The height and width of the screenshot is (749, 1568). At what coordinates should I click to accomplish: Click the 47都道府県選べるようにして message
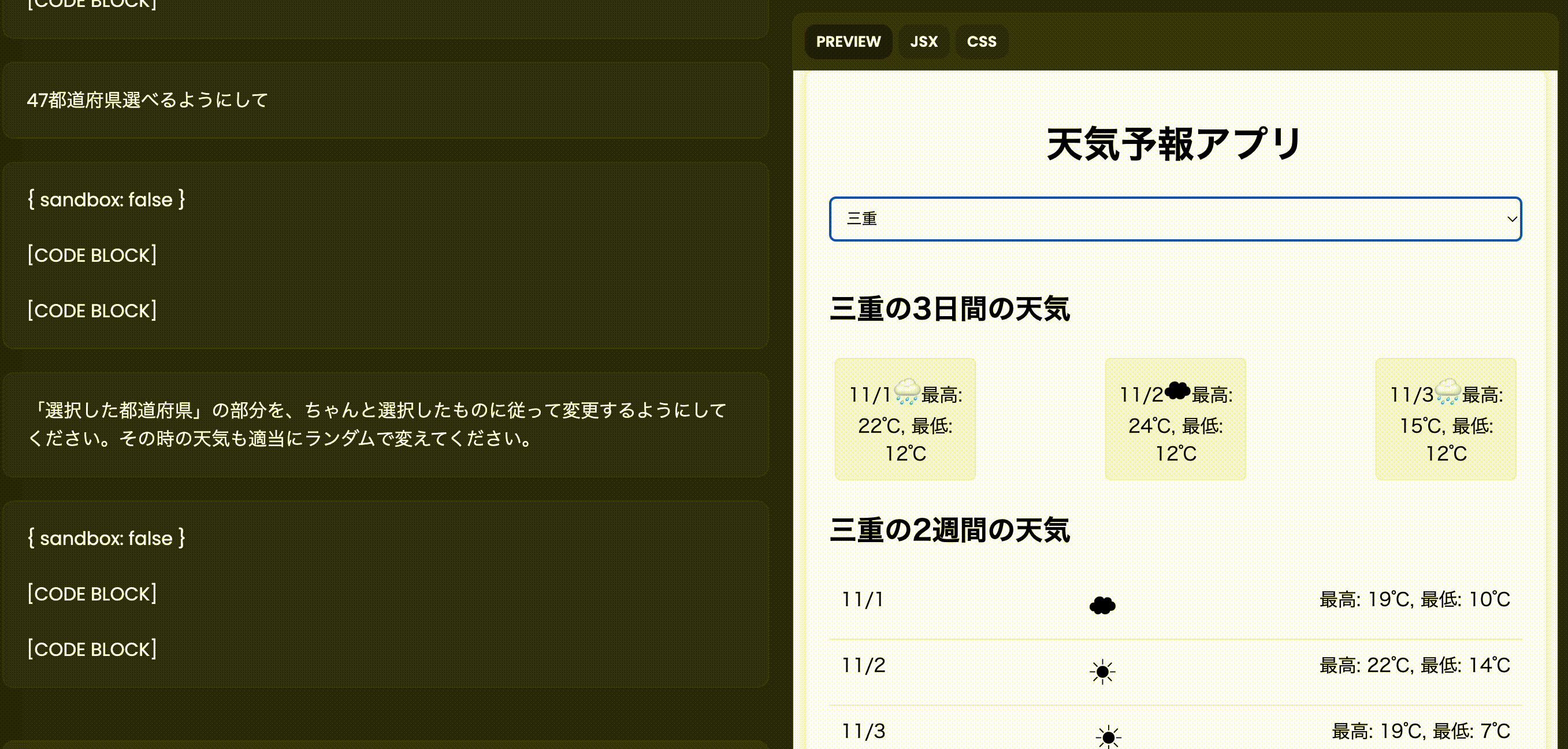pos(147,100)
